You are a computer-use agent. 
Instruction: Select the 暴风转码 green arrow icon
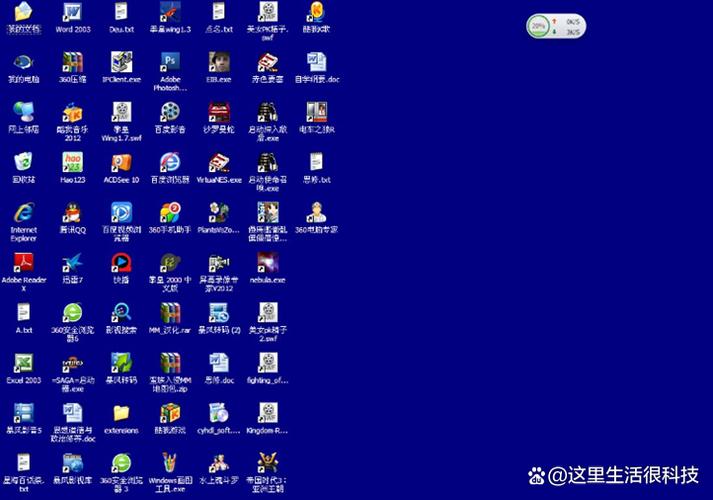121,364
